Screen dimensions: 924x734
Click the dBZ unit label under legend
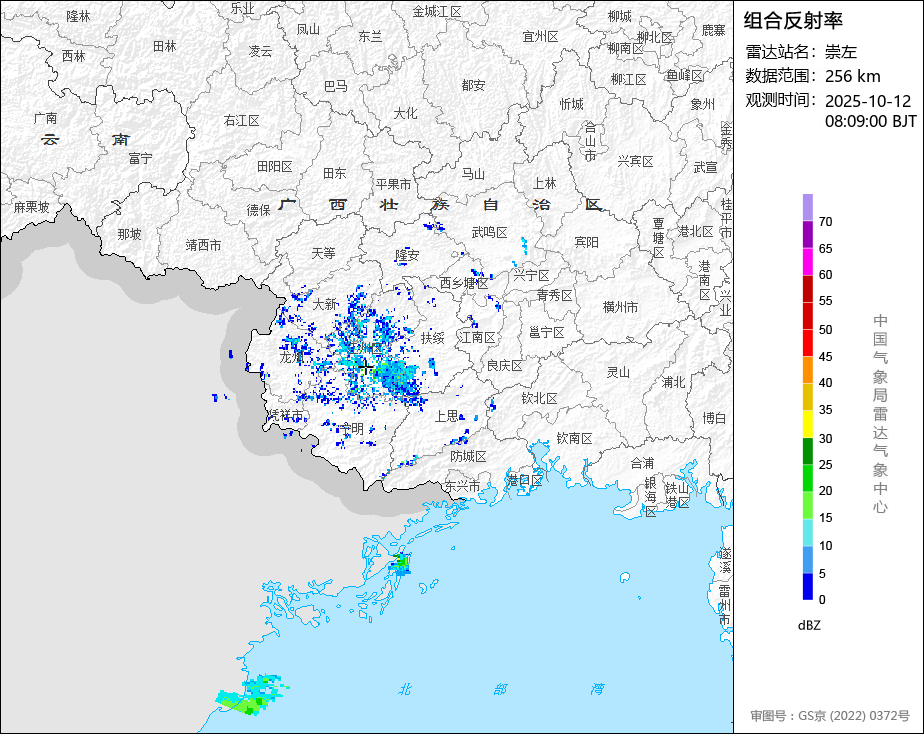pyautogui.click(x=810, y=625)
